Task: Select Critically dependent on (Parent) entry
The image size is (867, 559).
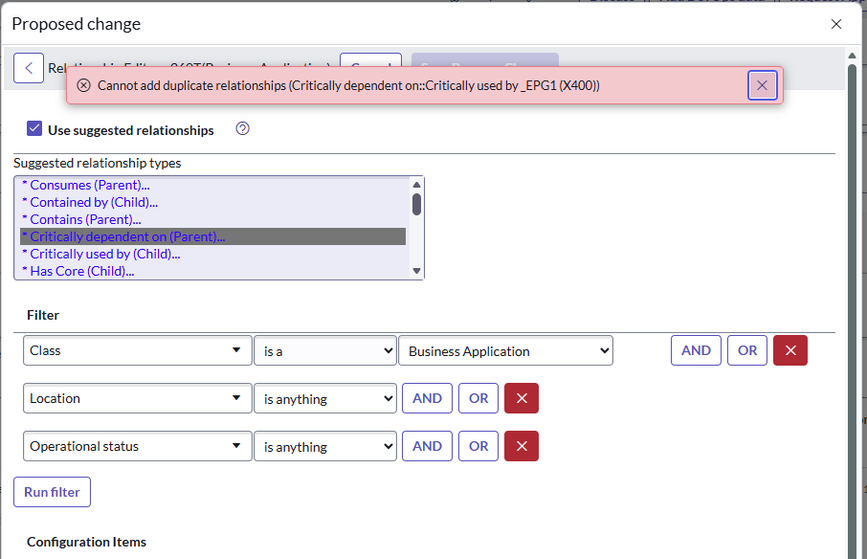Action: coord(213,237)
